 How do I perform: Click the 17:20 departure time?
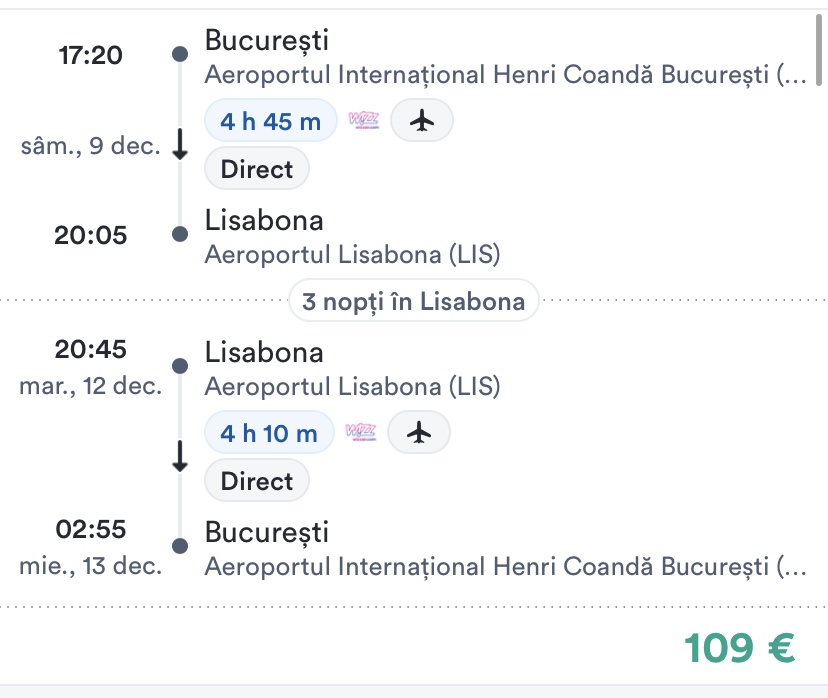91,54
